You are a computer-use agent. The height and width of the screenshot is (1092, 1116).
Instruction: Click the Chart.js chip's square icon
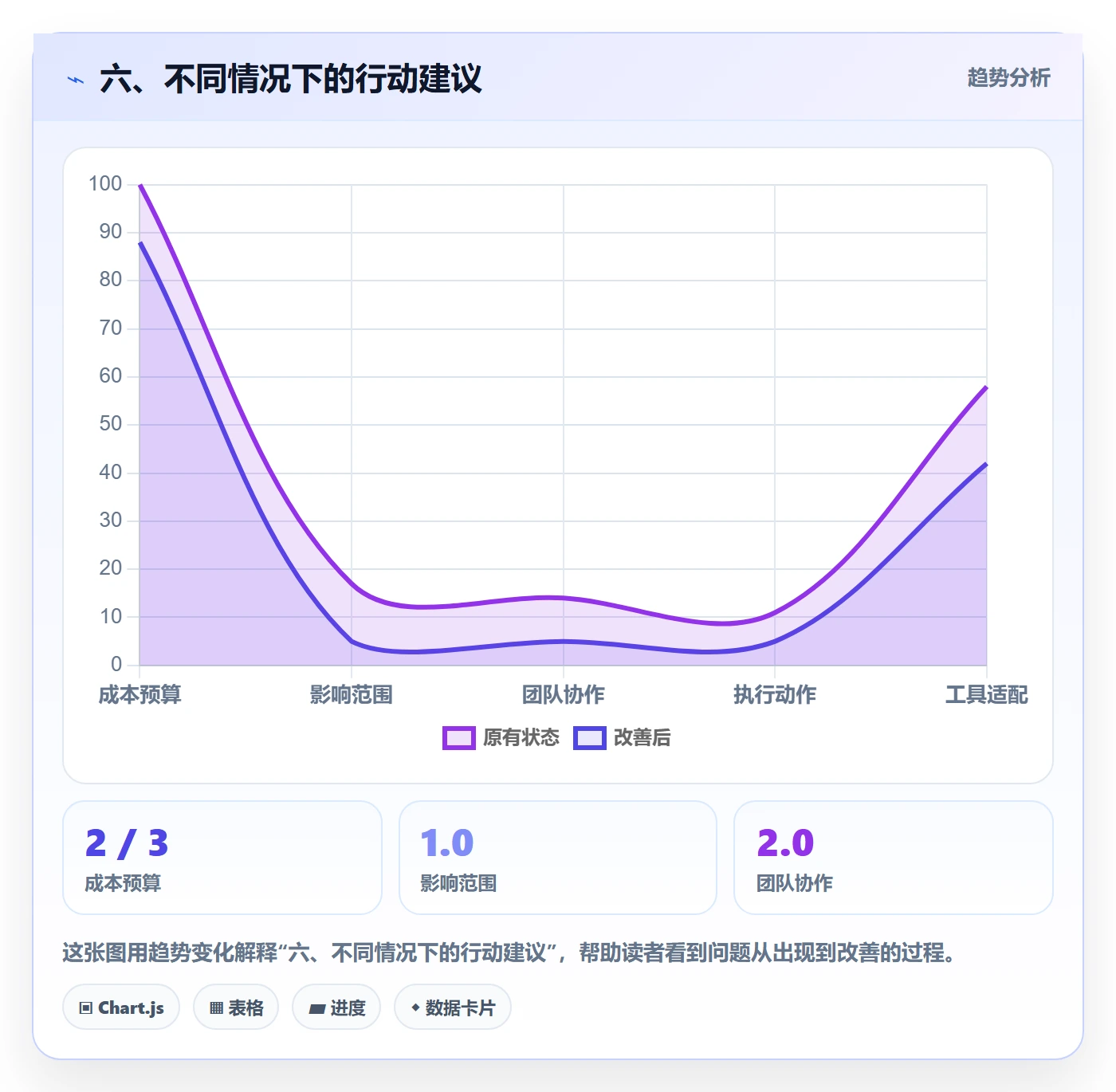(x=86, y=1008)
